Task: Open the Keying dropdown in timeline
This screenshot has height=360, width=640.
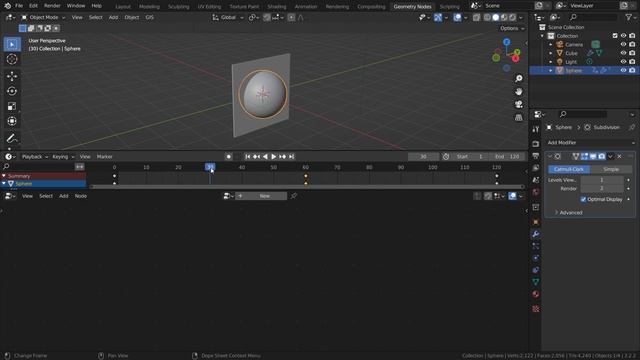Action: pyautogui.click(x=63, y=157)
